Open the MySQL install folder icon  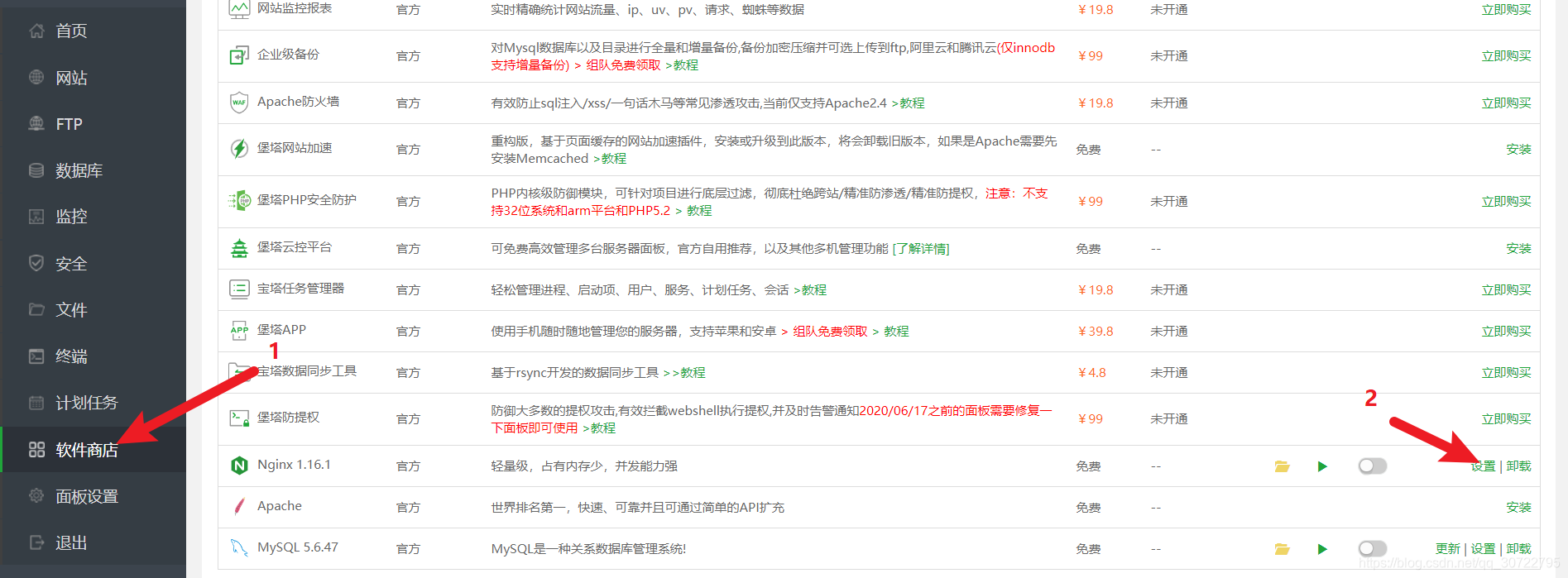[1283, 549]
